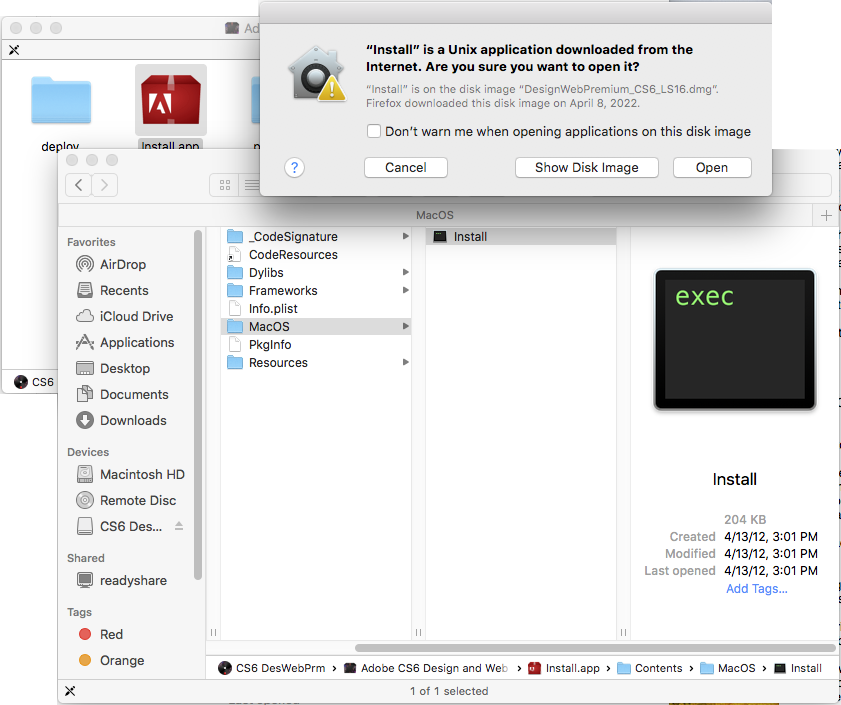
Task: Select the CodeResources file
Action: 316,255
